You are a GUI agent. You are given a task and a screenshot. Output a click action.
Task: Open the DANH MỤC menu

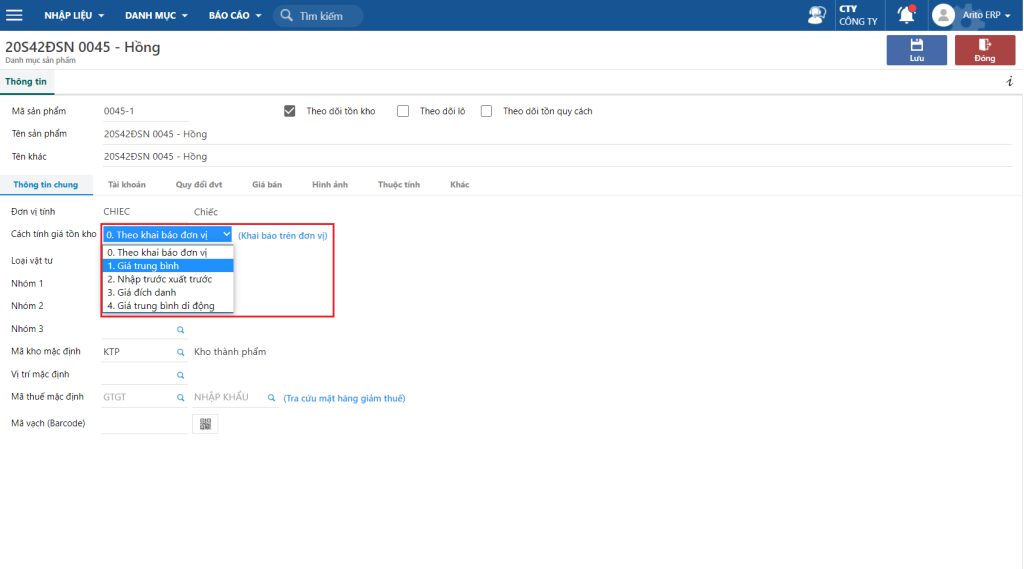point(156,15)
